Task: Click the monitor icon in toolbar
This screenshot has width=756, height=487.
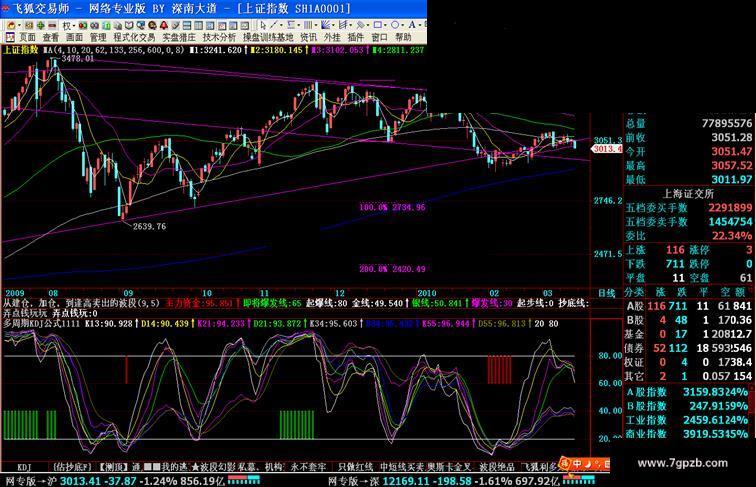Action: (x=140, y=25)
